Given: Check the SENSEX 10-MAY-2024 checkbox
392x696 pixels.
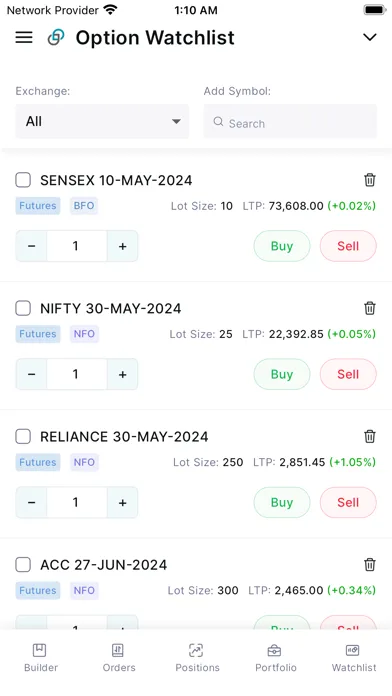Looking at the screenshot, I should click(23, 180).
